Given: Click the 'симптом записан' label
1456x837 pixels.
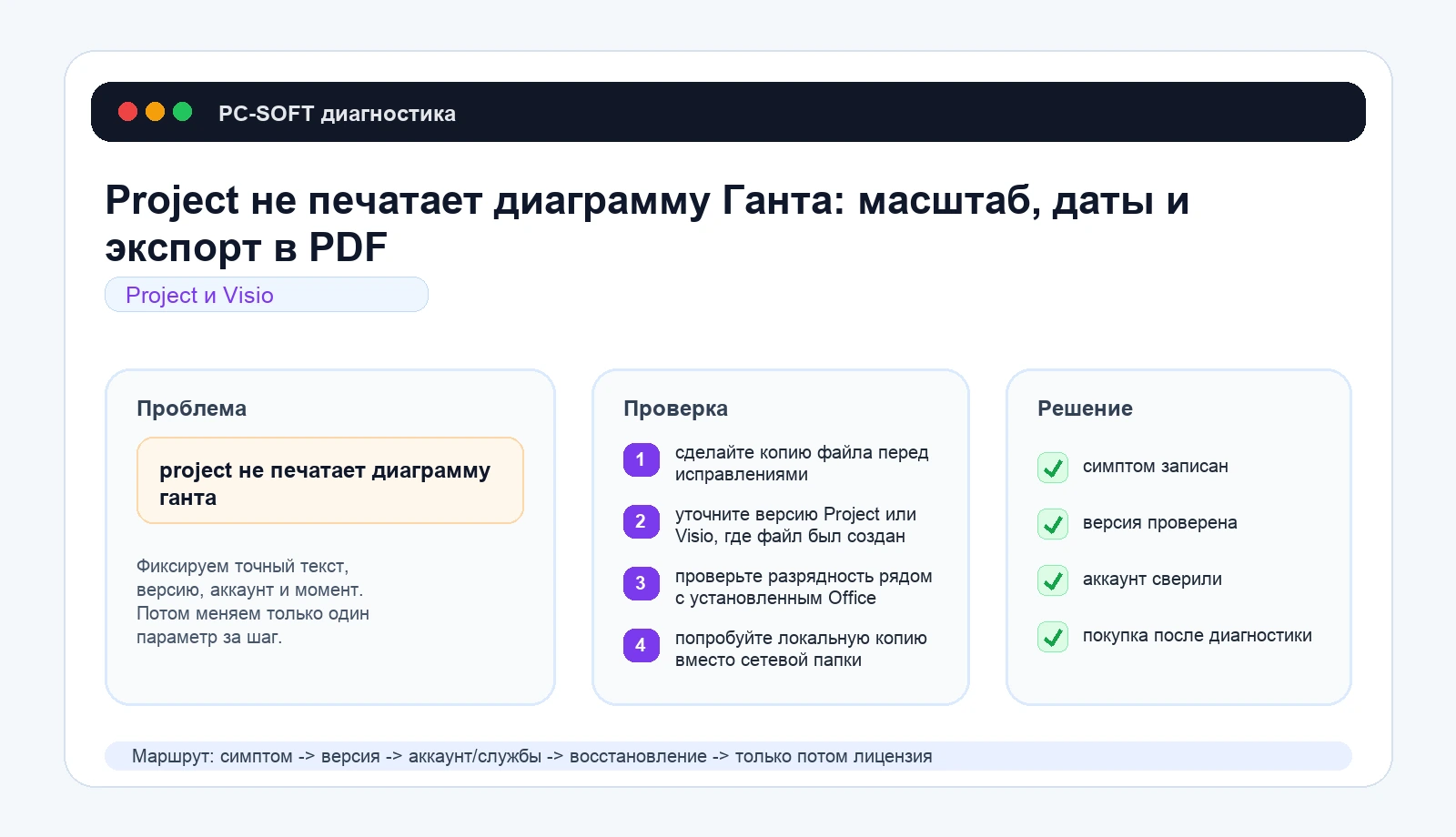Looking at the screenshot, I should 1155,466.
